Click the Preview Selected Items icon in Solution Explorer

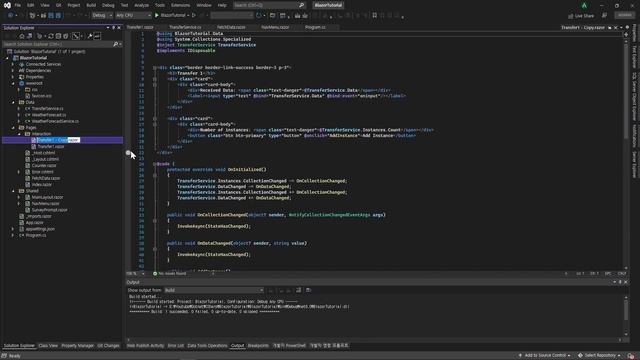click(x=97, y=36)
